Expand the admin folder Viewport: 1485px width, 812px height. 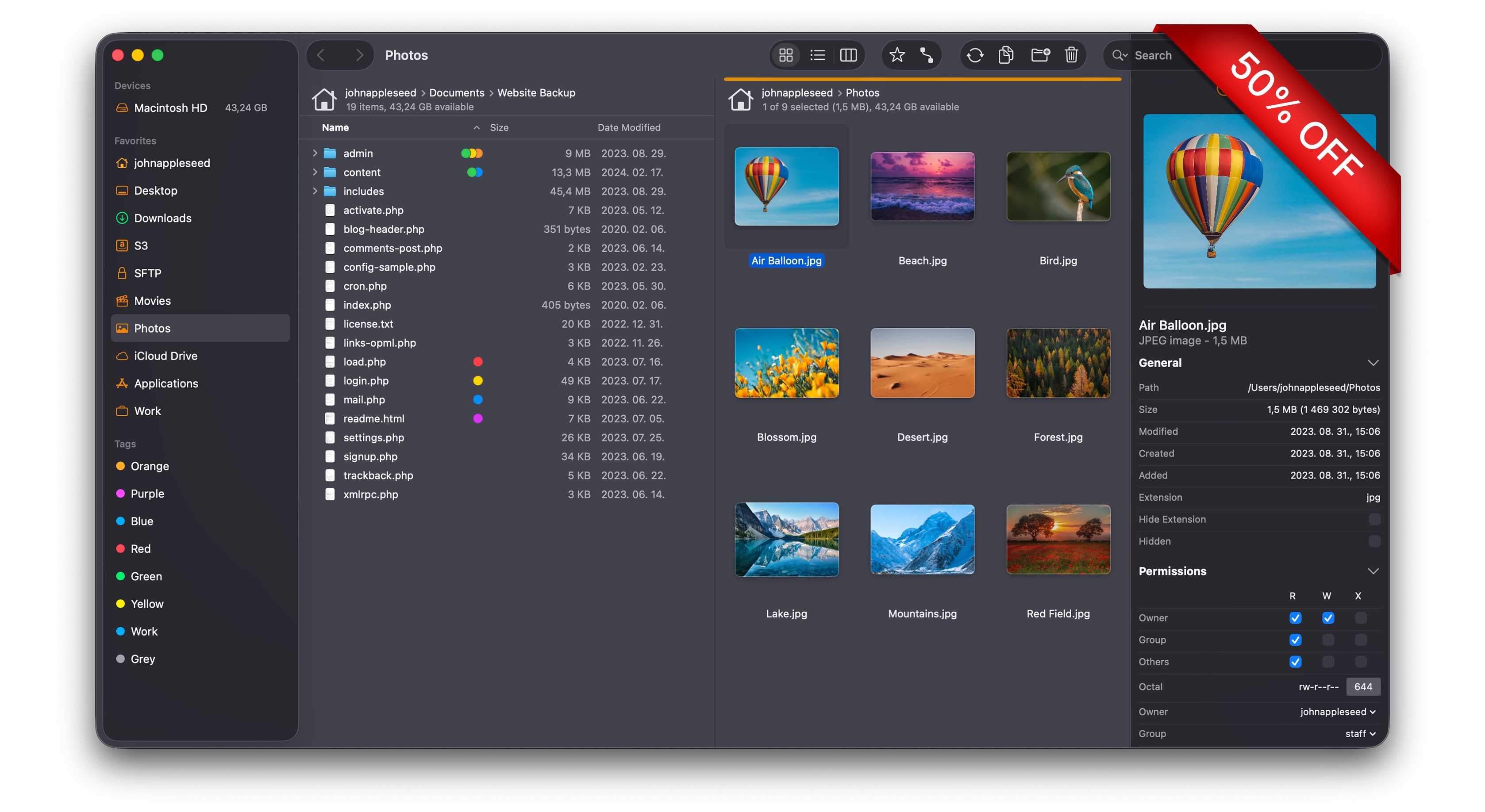315,153
